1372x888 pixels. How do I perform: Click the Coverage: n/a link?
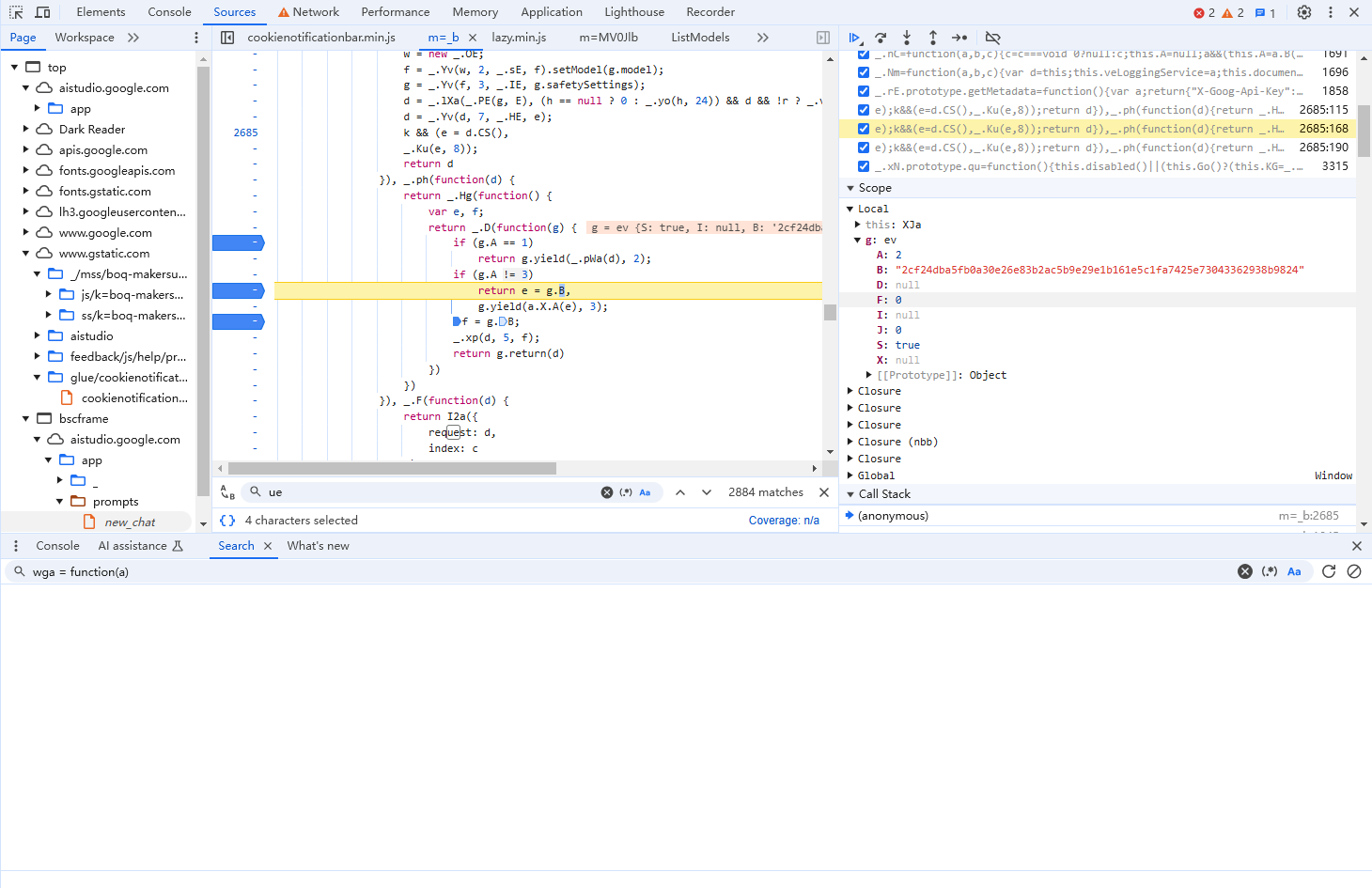click(784, 521)
